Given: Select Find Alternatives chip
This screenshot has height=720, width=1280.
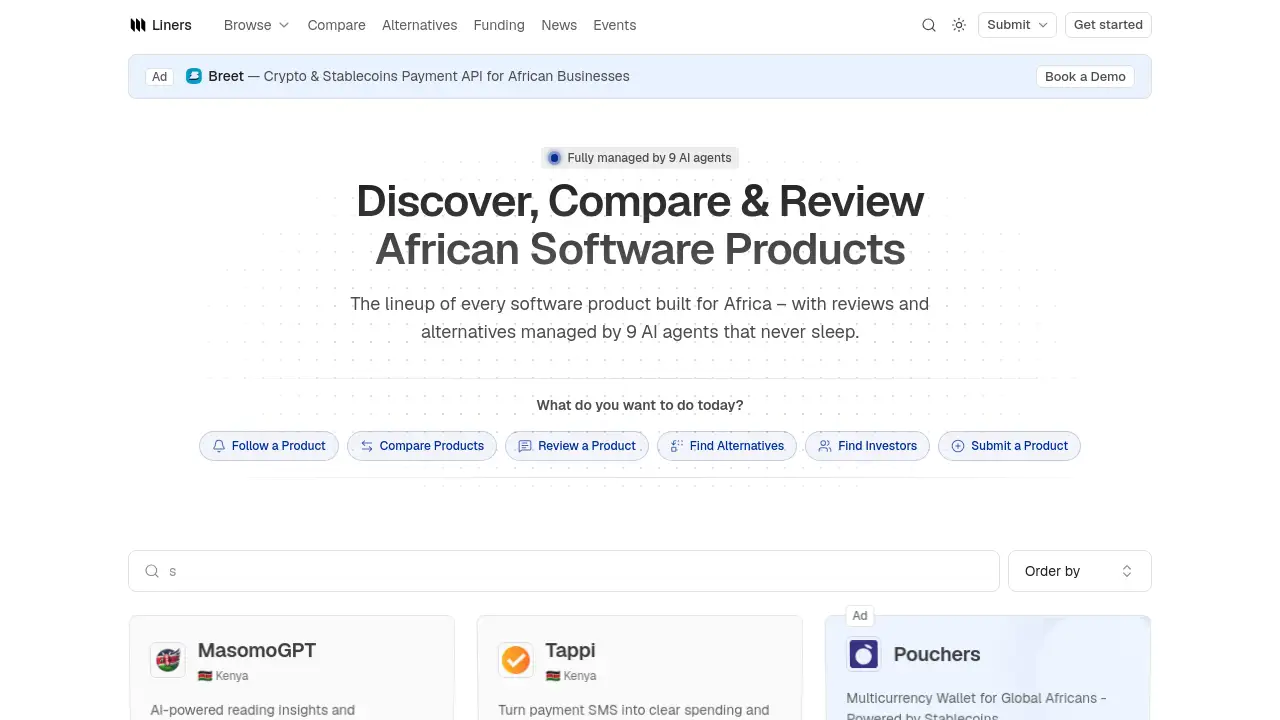Looking at the screenshot, I should click(x=727, y=446).
